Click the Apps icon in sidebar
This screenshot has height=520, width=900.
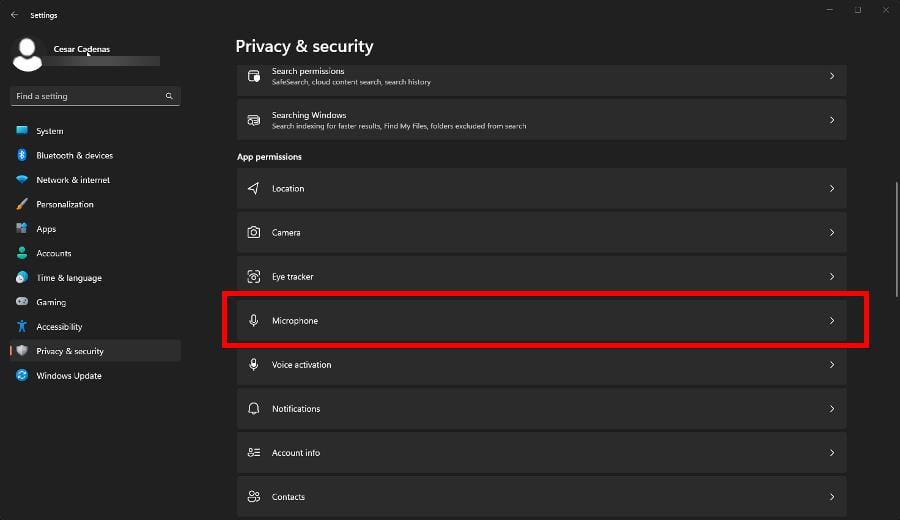(x=22, y=228)
